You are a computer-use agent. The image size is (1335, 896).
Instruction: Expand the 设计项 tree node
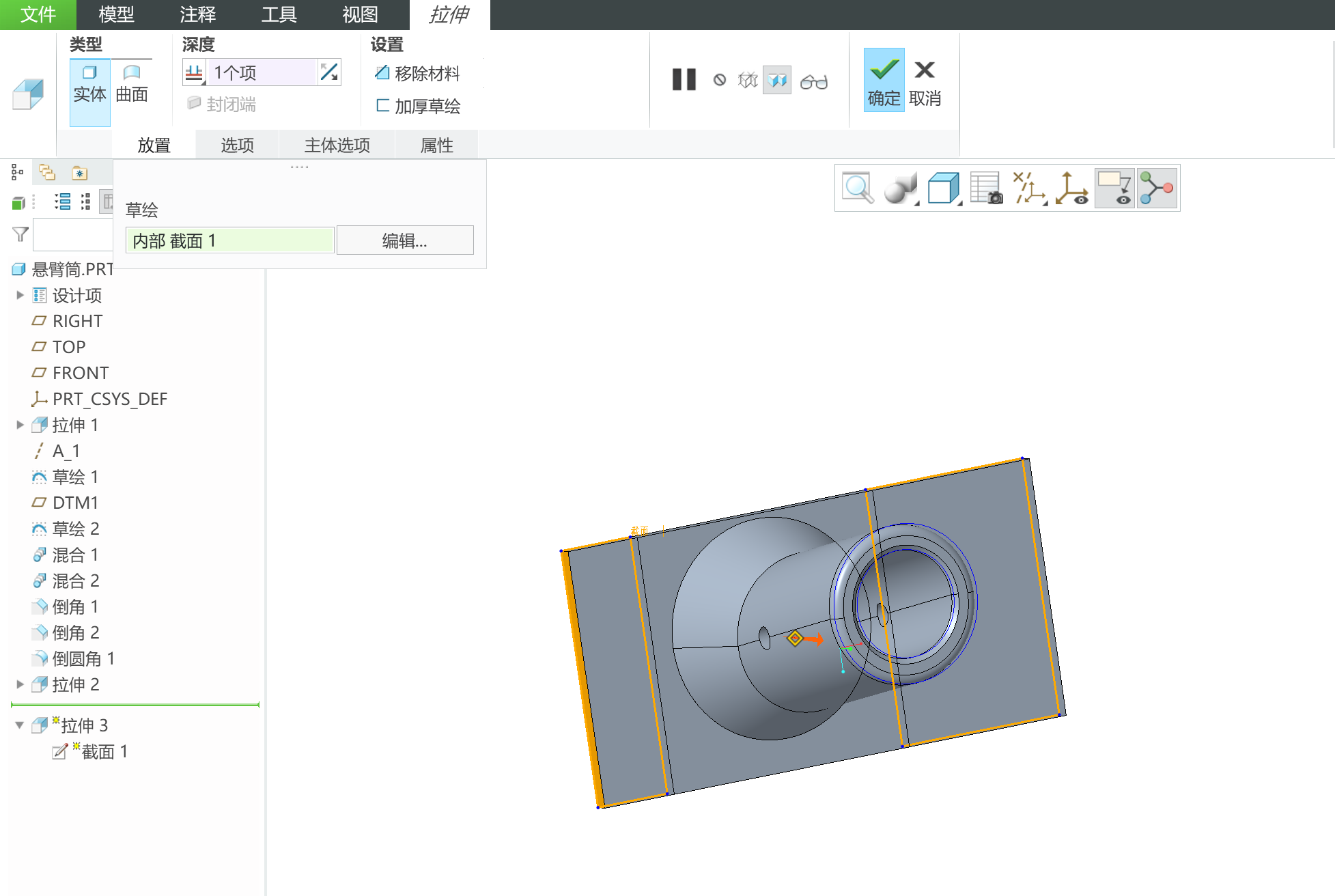pyautogui.click(x=20, y=295)
